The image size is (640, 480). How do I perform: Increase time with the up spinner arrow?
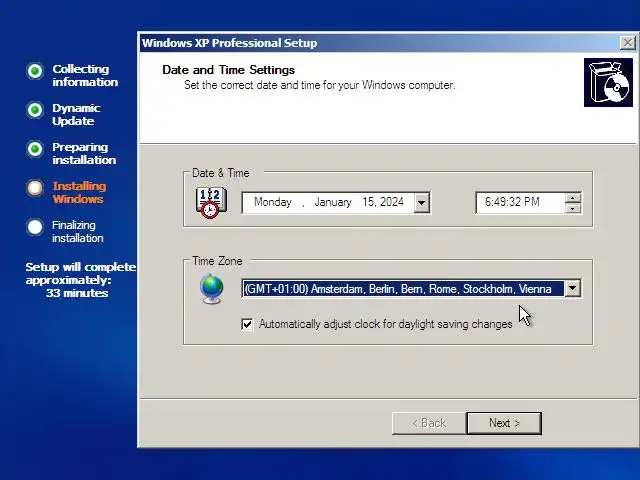pos(573,198)
